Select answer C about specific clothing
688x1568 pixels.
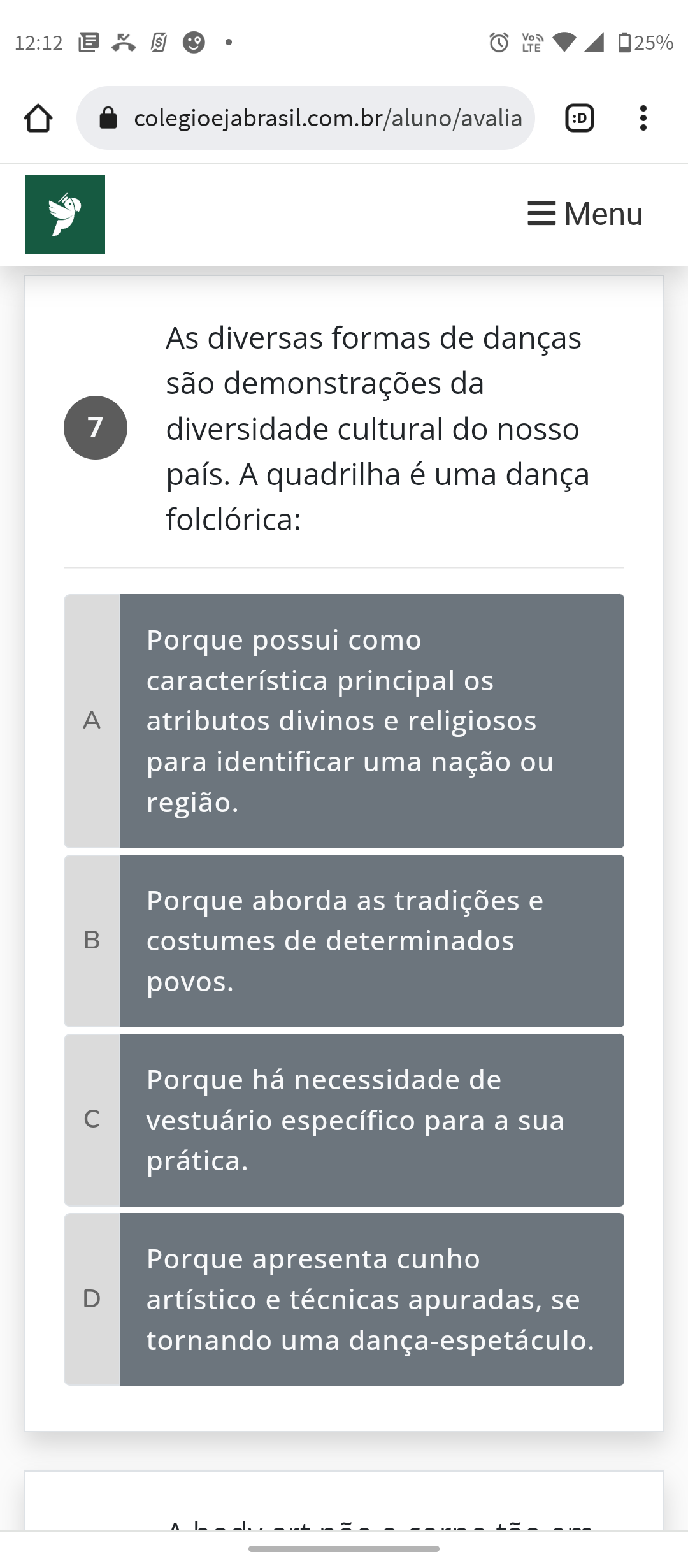coord(371,1120)
